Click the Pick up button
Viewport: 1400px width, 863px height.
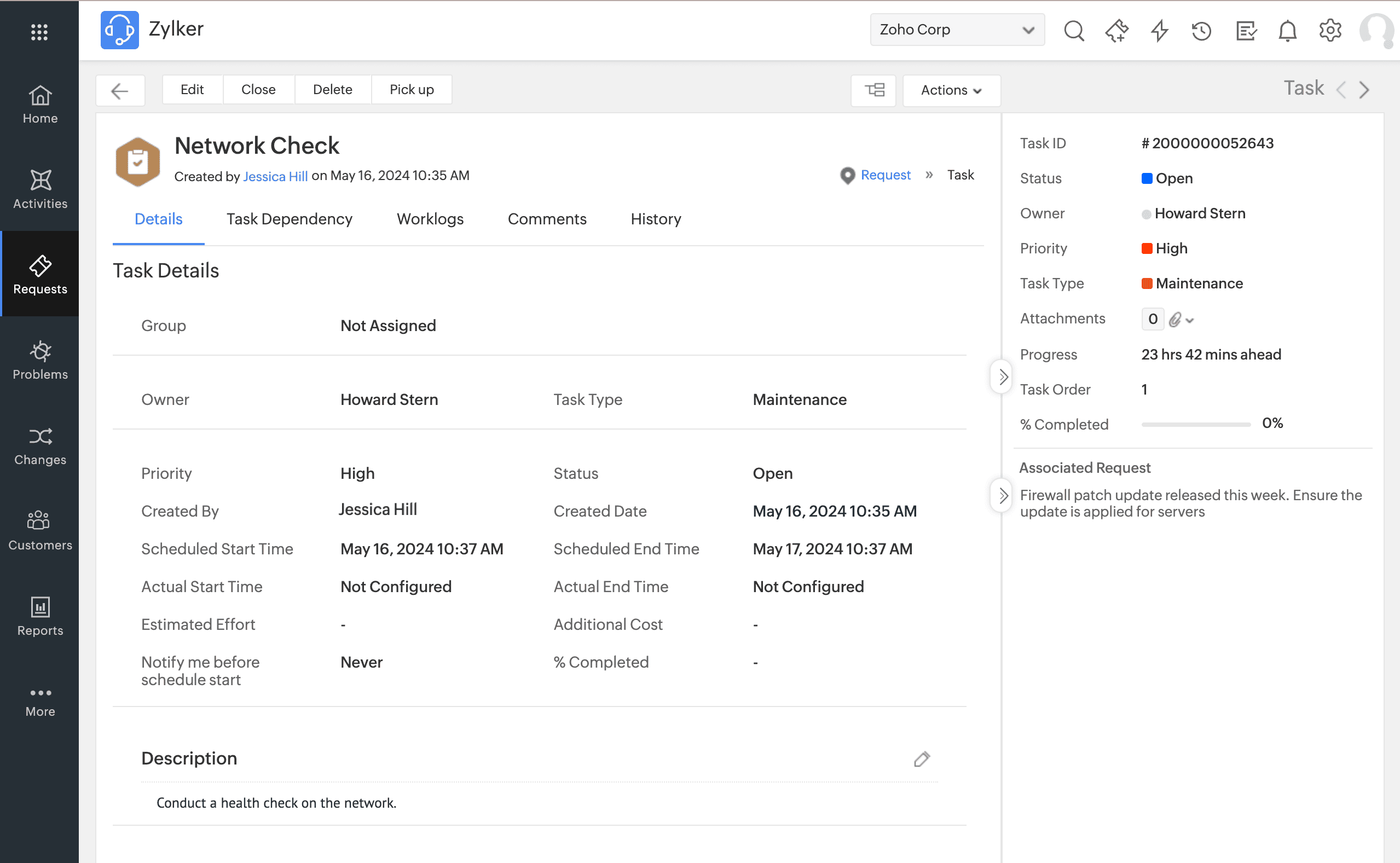412,90
